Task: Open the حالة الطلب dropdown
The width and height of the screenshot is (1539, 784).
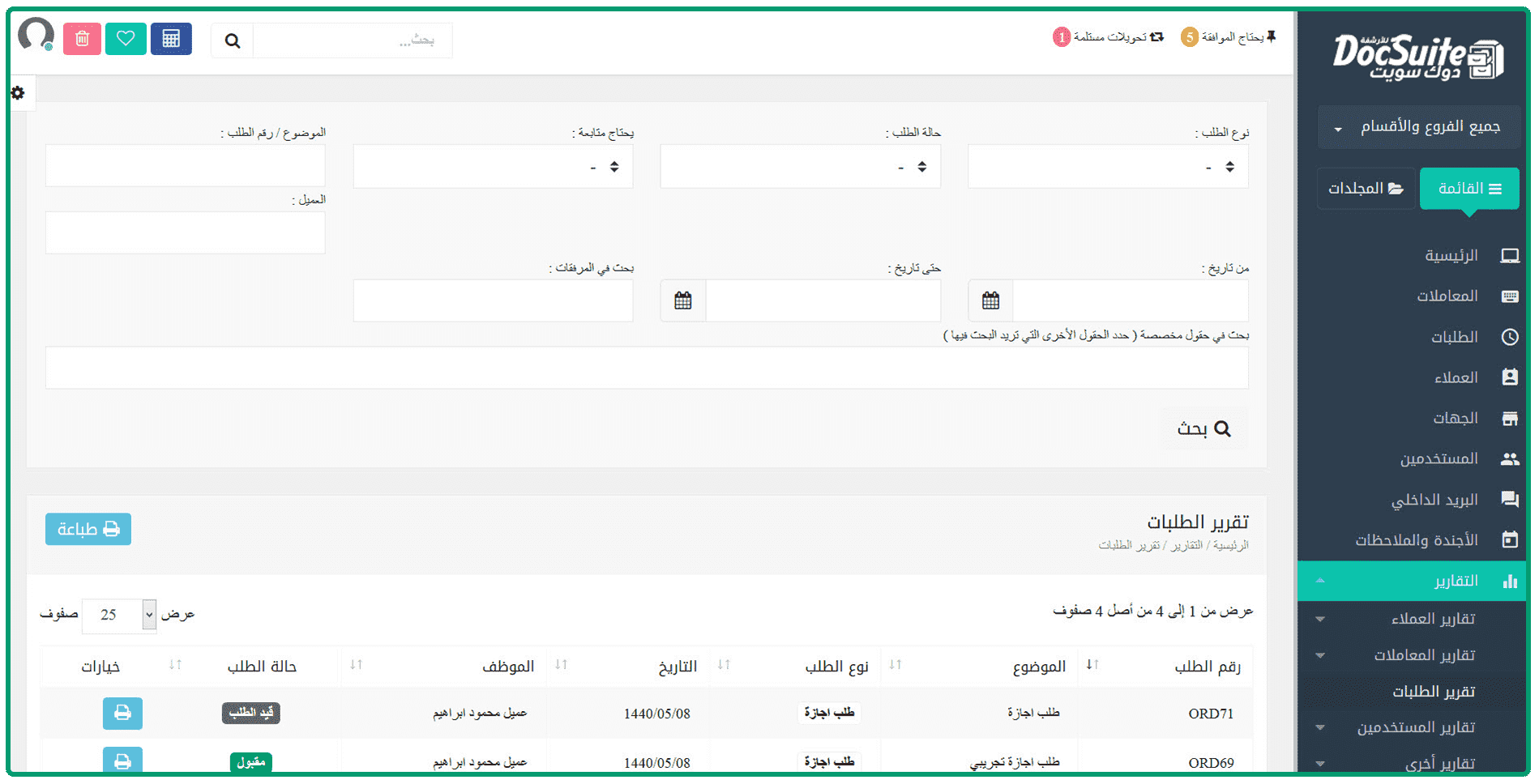Action: coord(800,167)
